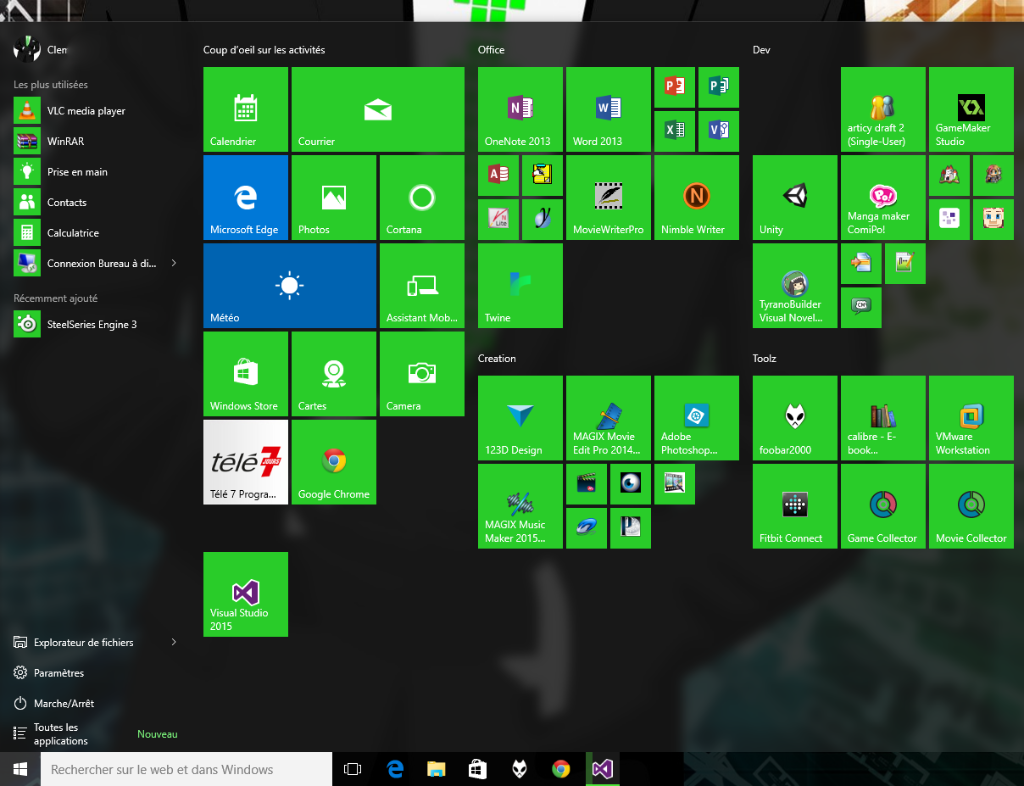Open the calibre E-book tile
This screenshot has width=1024, height=786.
pyautogui.click(x=883, y=418)
